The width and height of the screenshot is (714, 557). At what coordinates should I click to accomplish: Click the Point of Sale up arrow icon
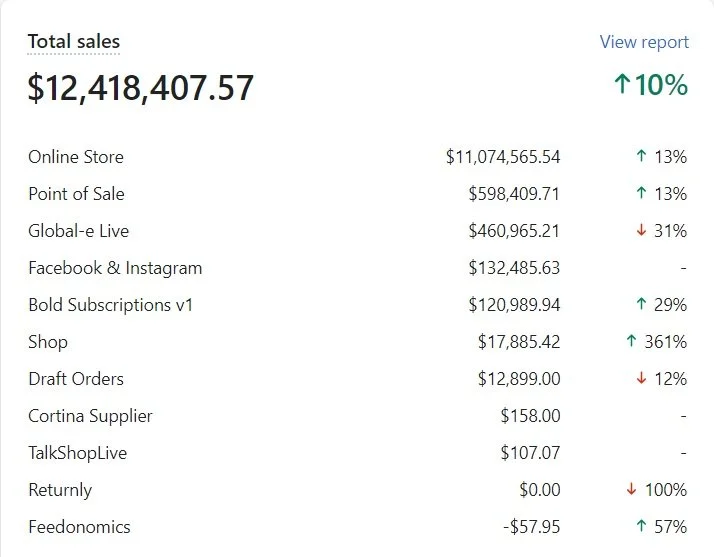(641, 194)
